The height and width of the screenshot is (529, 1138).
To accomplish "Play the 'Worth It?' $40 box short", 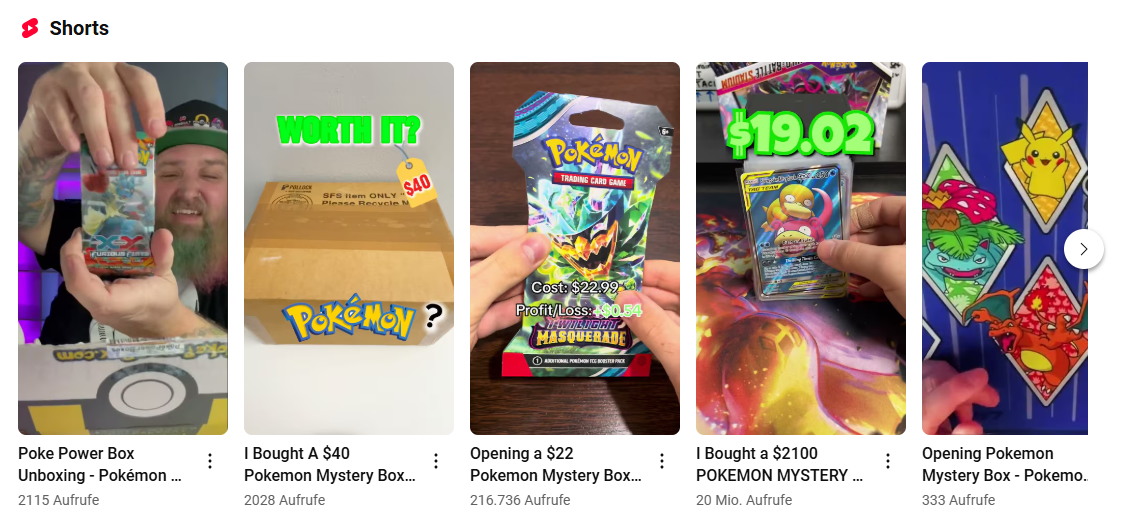I will tap(349, 248).
